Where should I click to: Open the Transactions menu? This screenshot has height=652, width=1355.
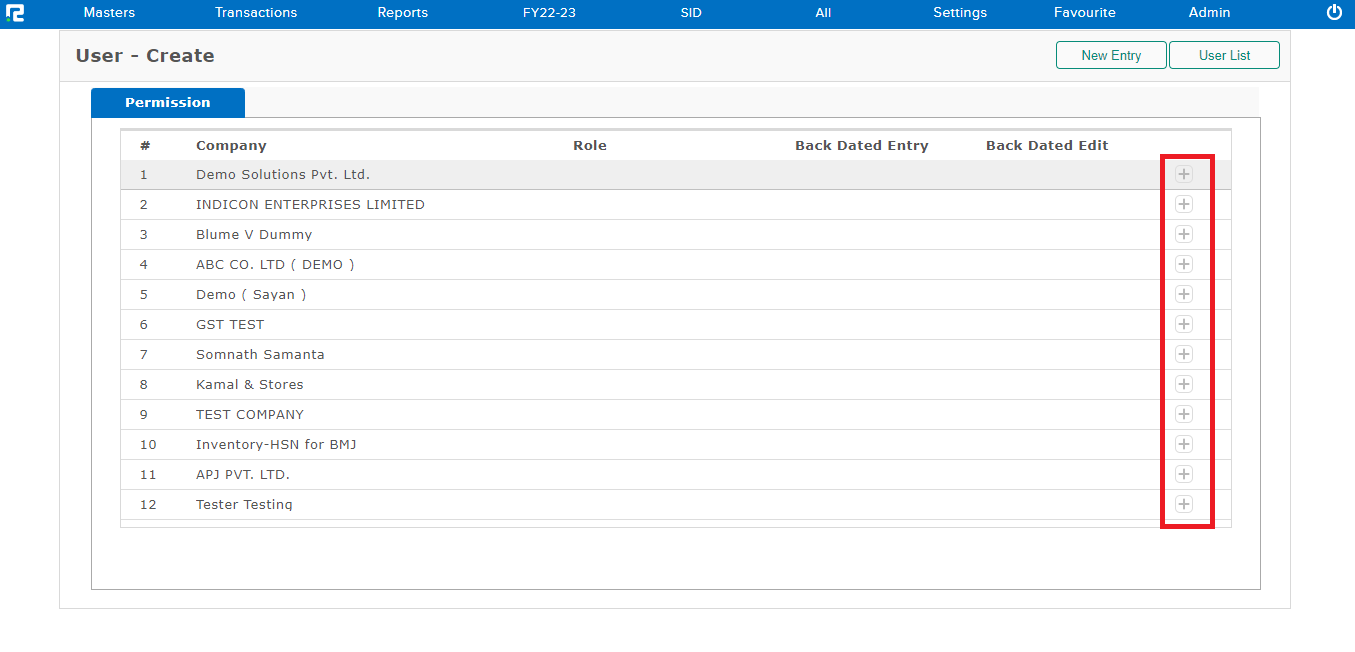[x=256, y=13]
